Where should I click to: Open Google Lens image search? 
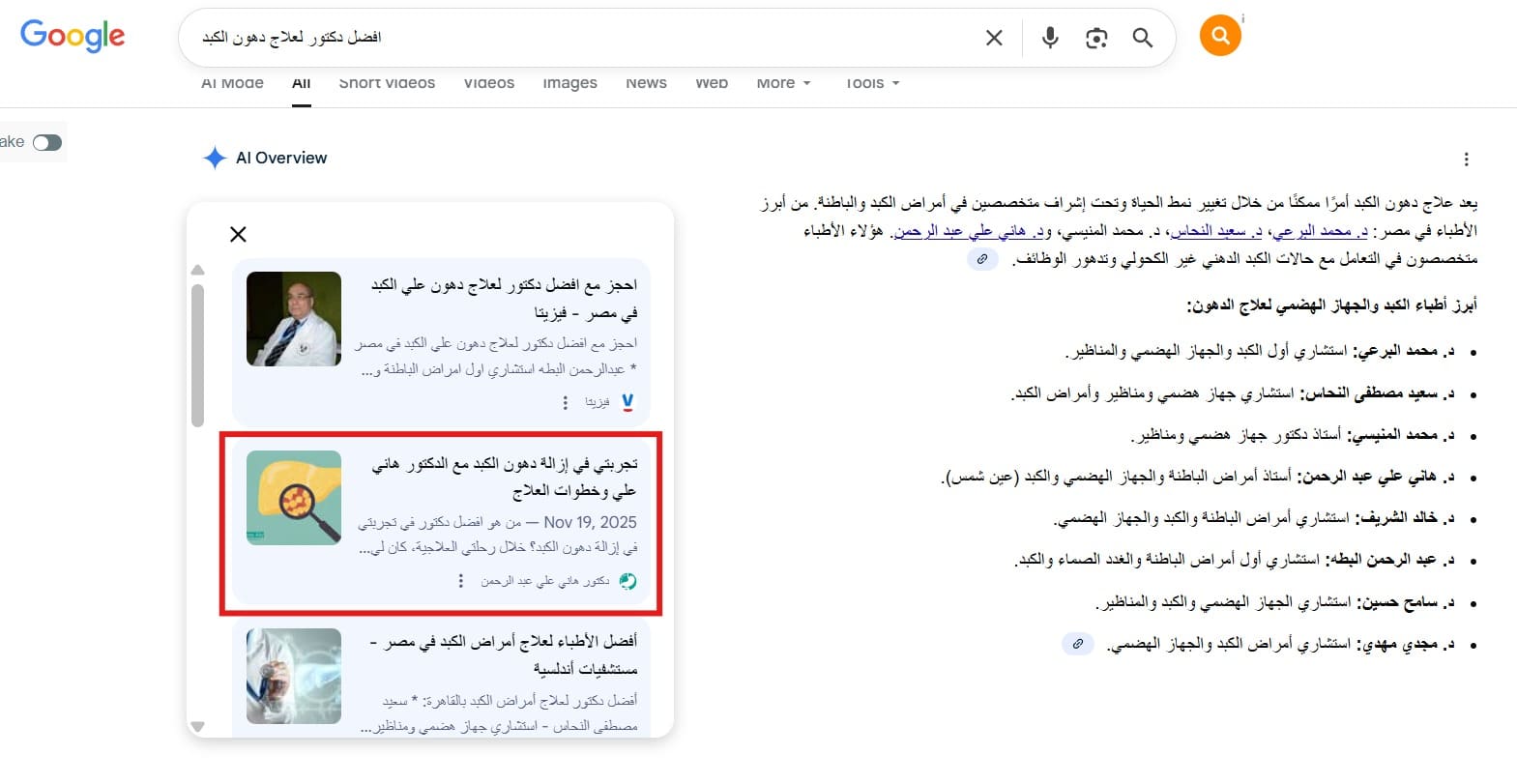(1095, 38)
